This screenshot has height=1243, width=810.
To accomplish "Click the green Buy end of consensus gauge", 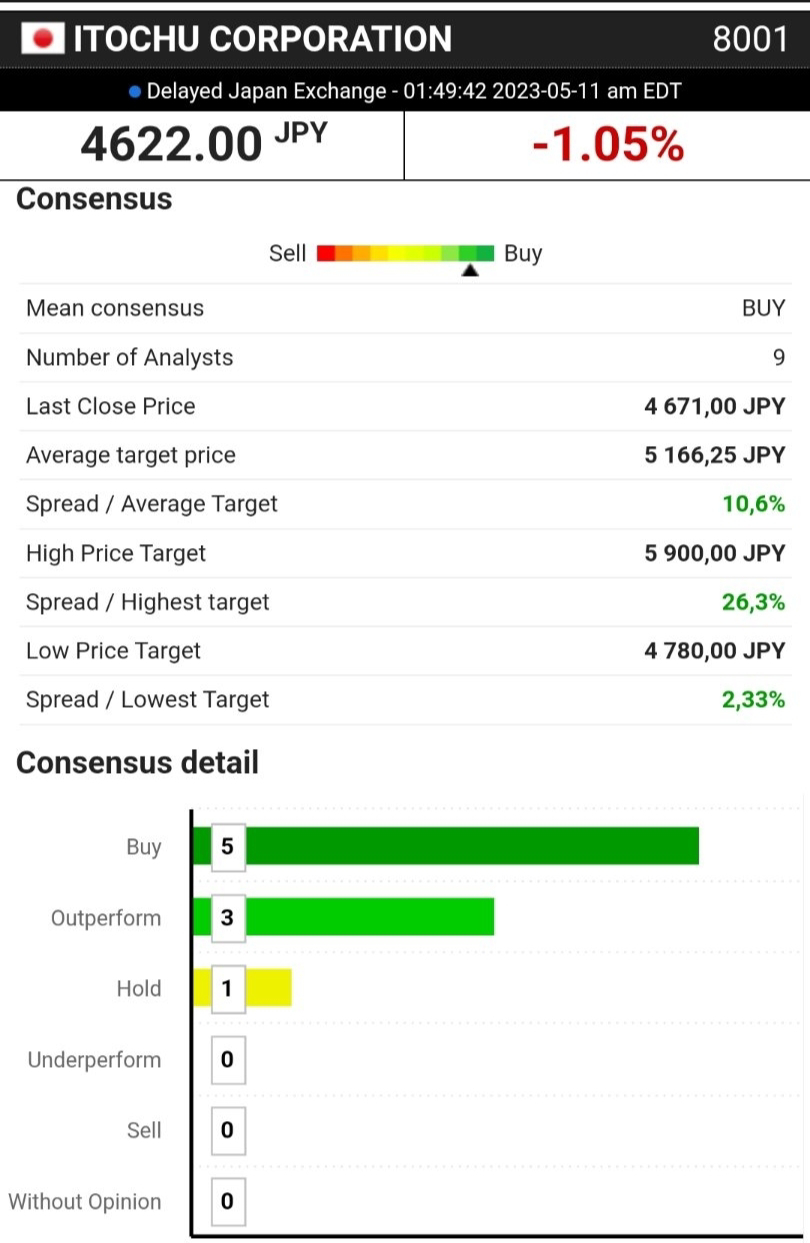I will [x=484, y=253].
